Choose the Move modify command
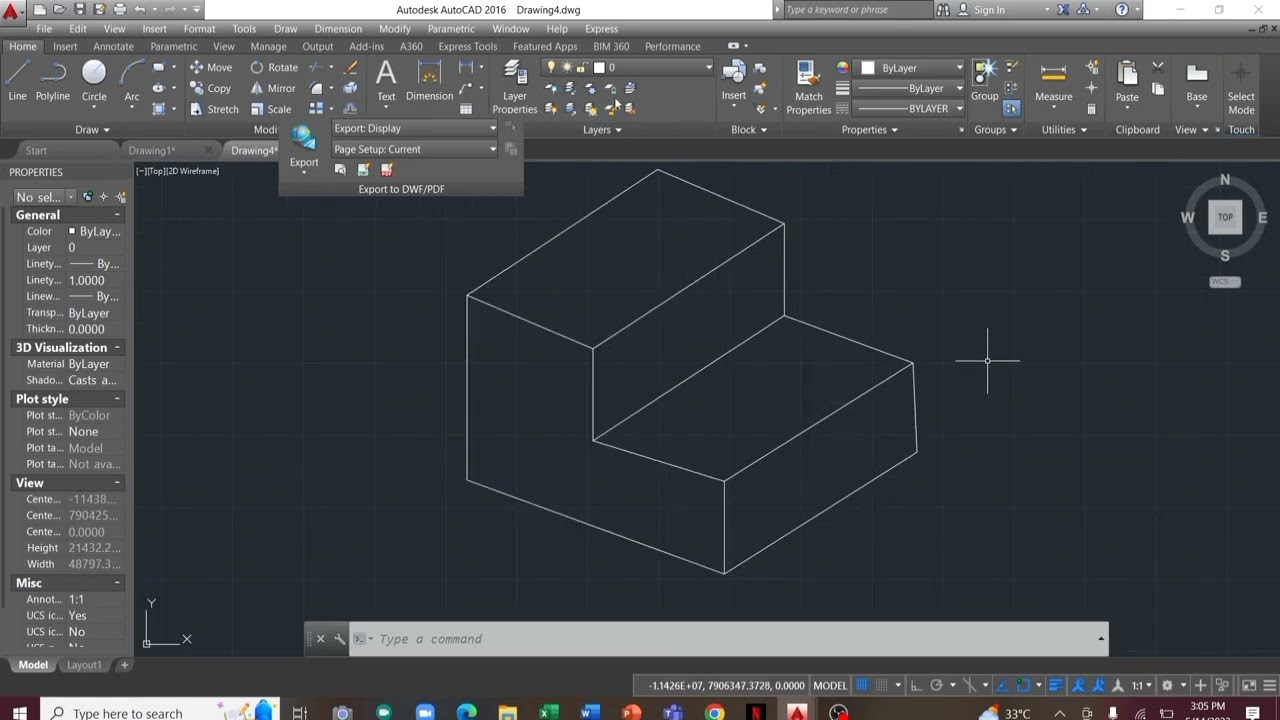The height and width of the screenshot is (720, 1280). point(210,67)
